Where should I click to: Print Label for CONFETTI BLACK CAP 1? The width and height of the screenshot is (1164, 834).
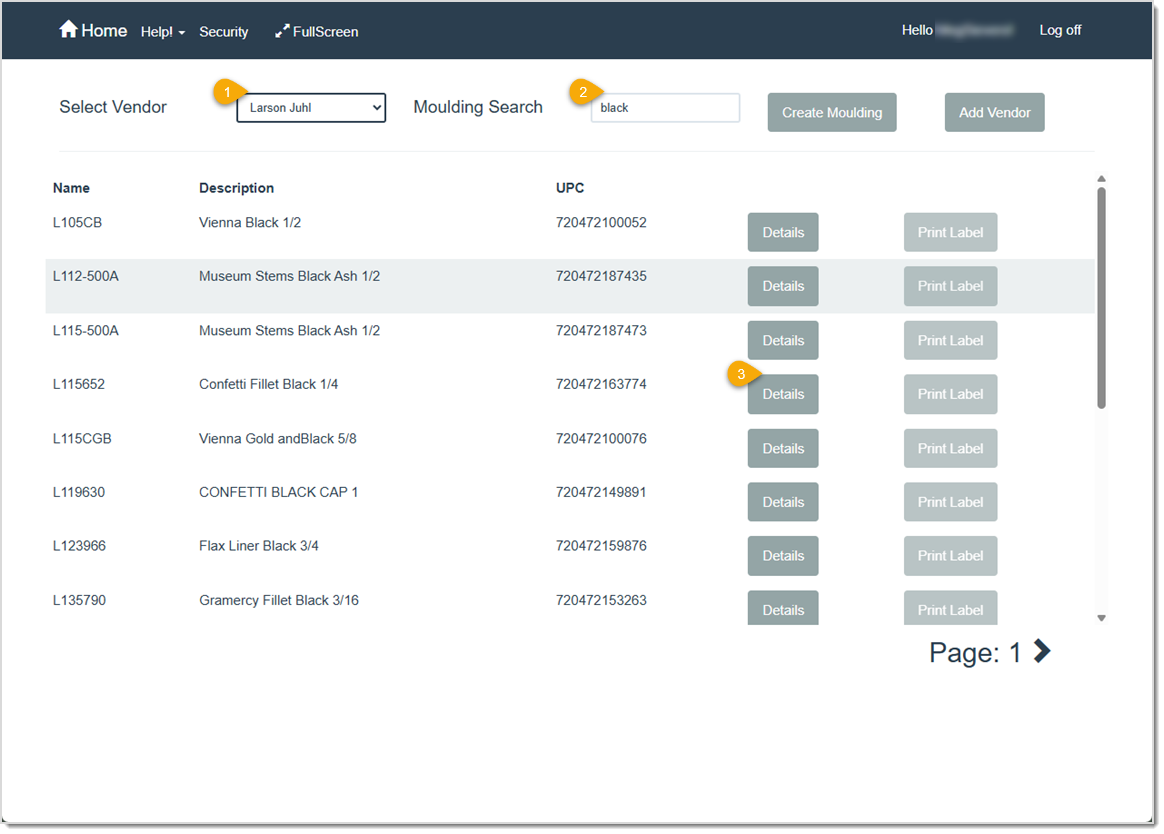[x=950, y=501]
